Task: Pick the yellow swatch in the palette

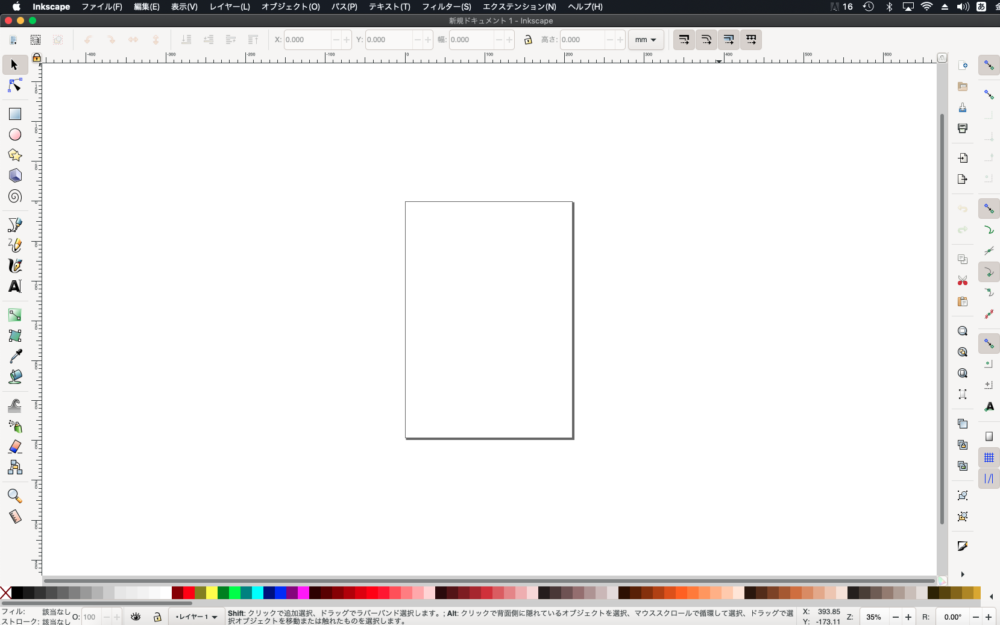Action: pyautogui.click(x=211, y=593)
